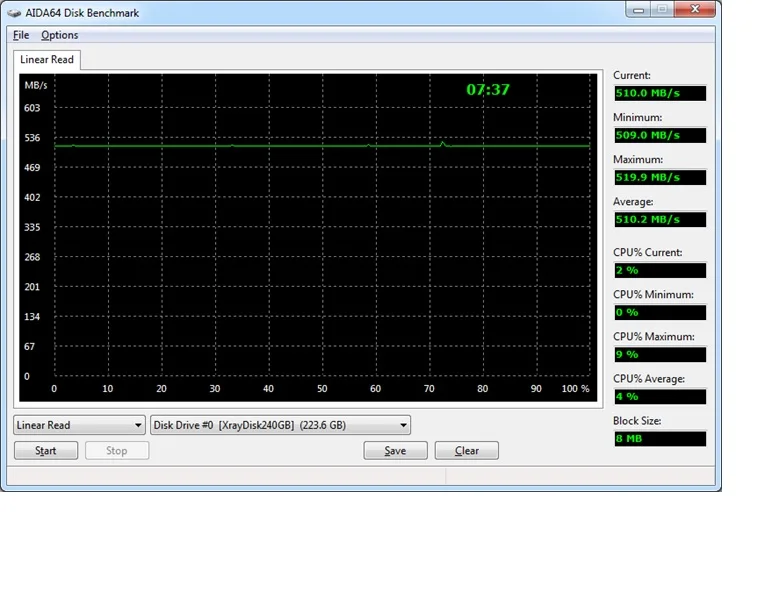Click the AIDA64 Disk Benchmark window title
This screenshot has height=614, width=768.
(82, 13)
